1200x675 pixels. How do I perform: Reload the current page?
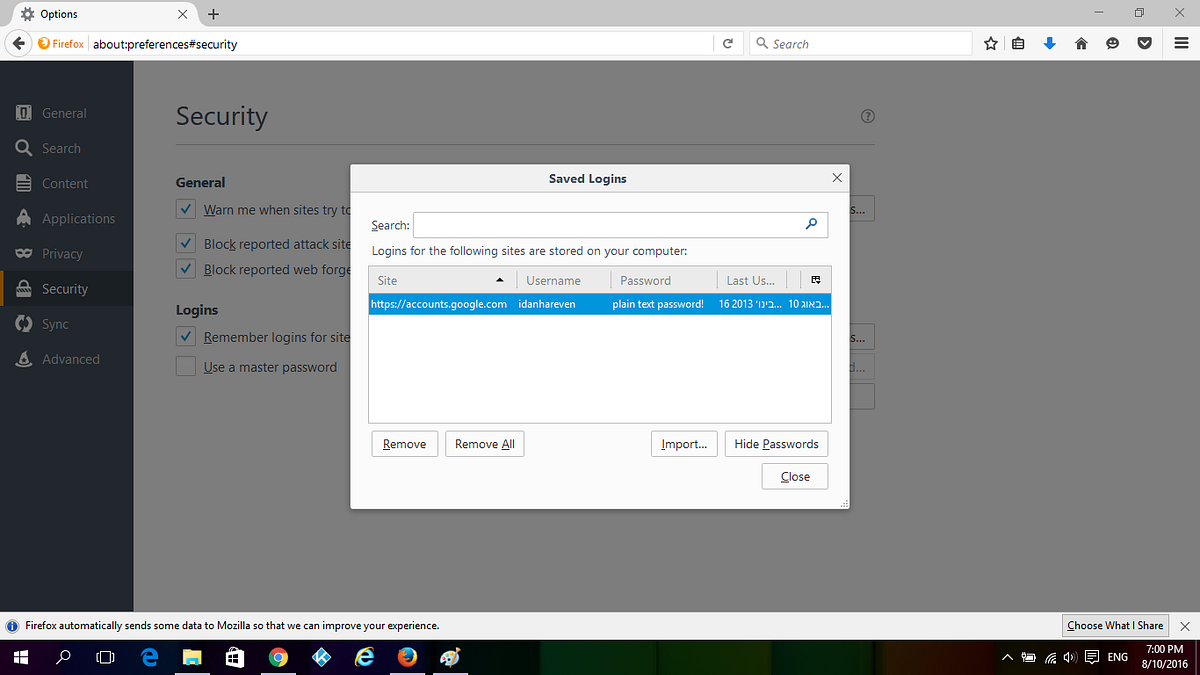(x=727, y=43)
